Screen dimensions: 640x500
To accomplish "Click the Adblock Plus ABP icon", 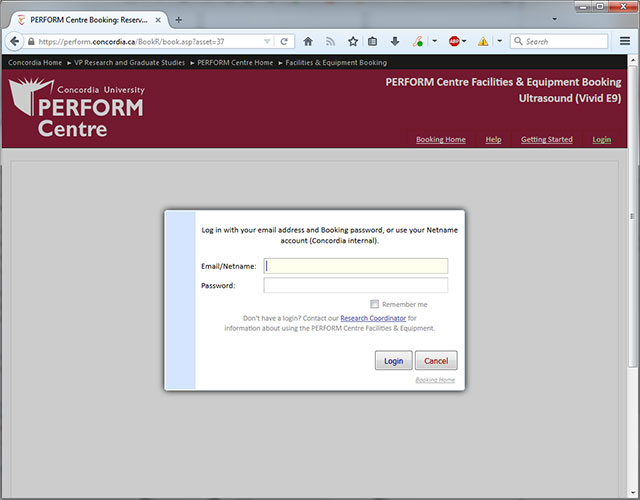I will 454,42.
